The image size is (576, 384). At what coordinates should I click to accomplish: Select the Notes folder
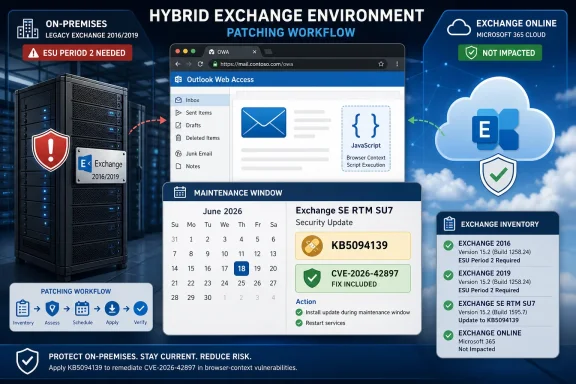click(x=192, y=166)
